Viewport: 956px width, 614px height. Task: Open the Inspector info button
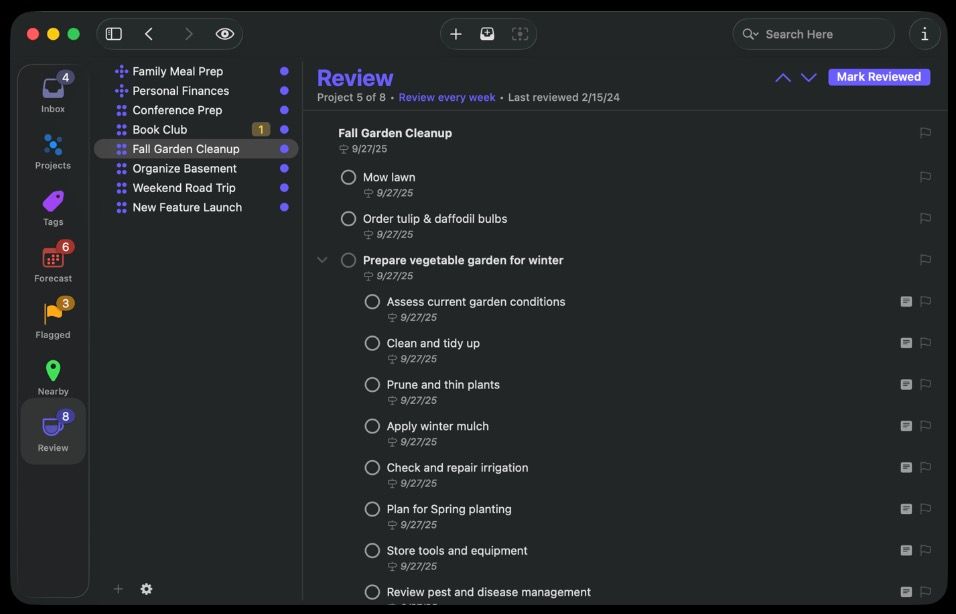pyautogui.click(x=924, y=34)
